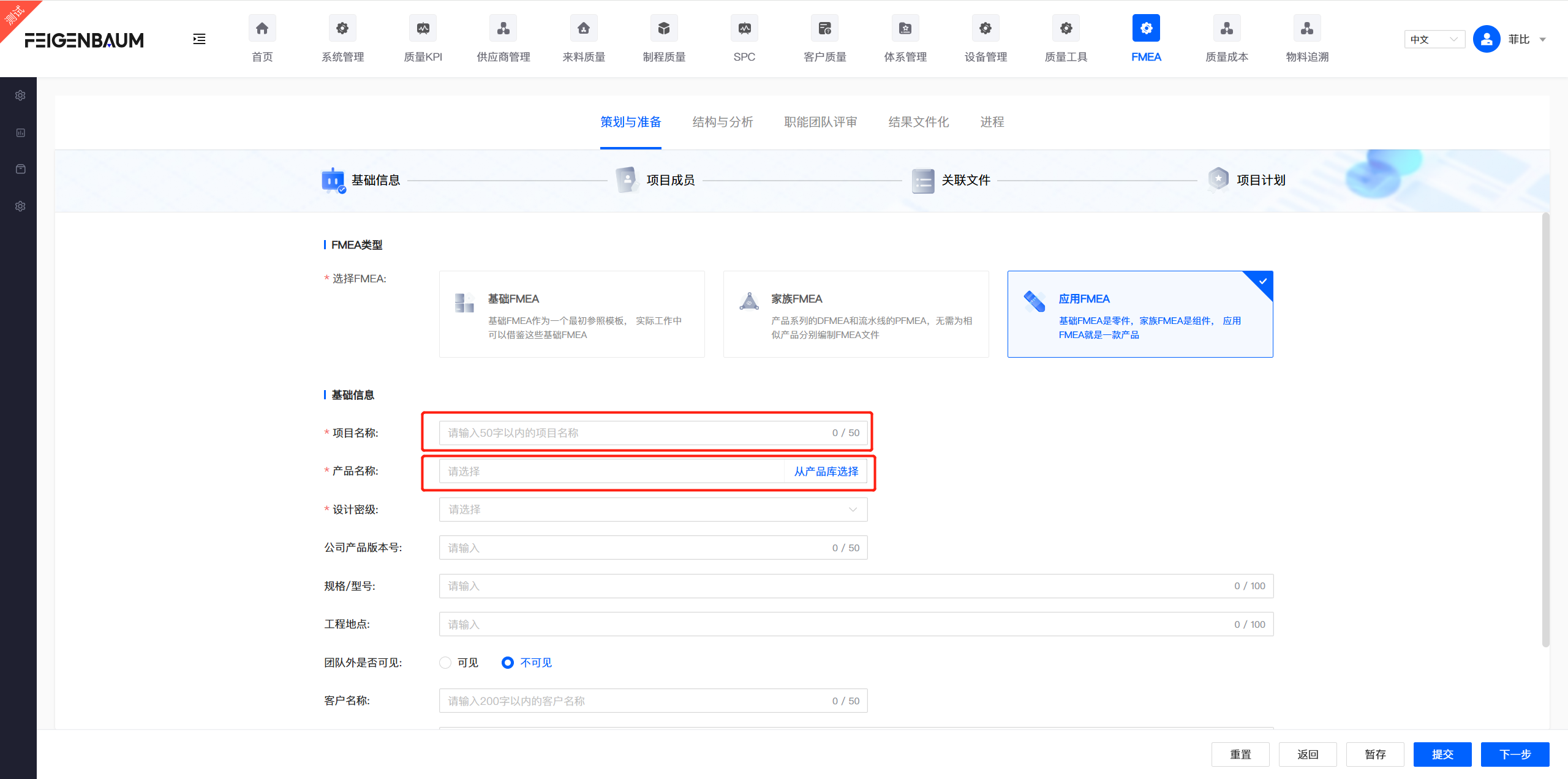
Task: Expand the 设计密级 dropdown
Action: click(x=652, y=510)
